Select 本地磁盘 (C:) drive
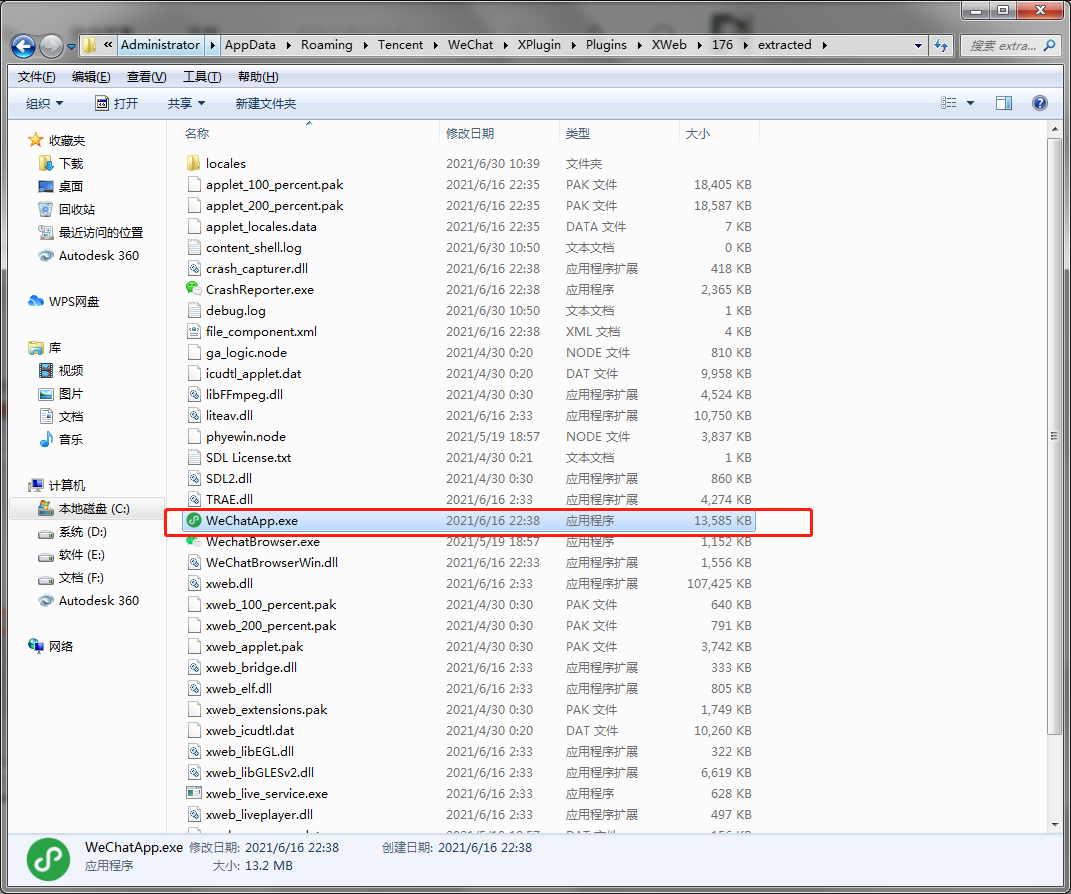 coord(94,509)
